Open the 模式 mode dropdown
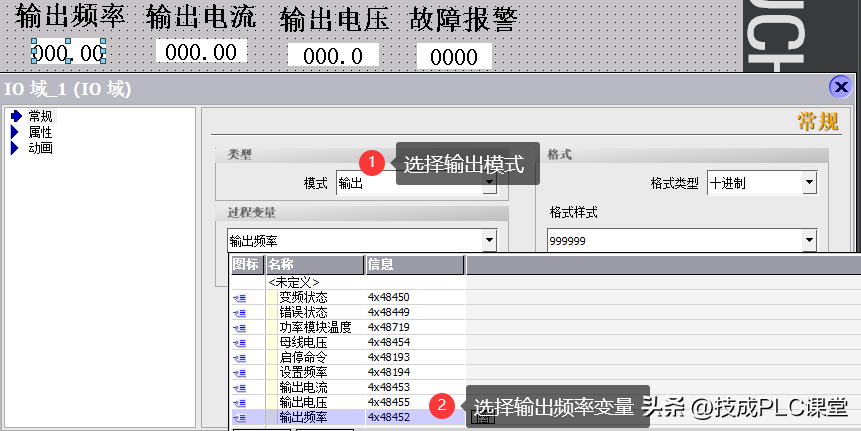The image size is (861, 431). 489,184
